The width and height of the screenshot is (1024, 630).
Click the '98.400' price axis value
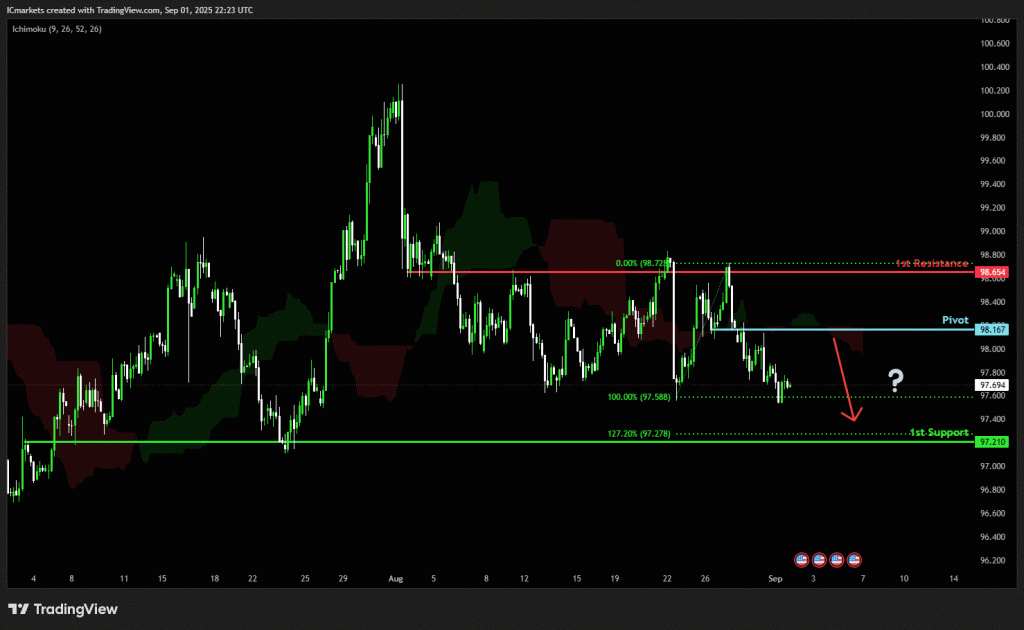[995, 302]
